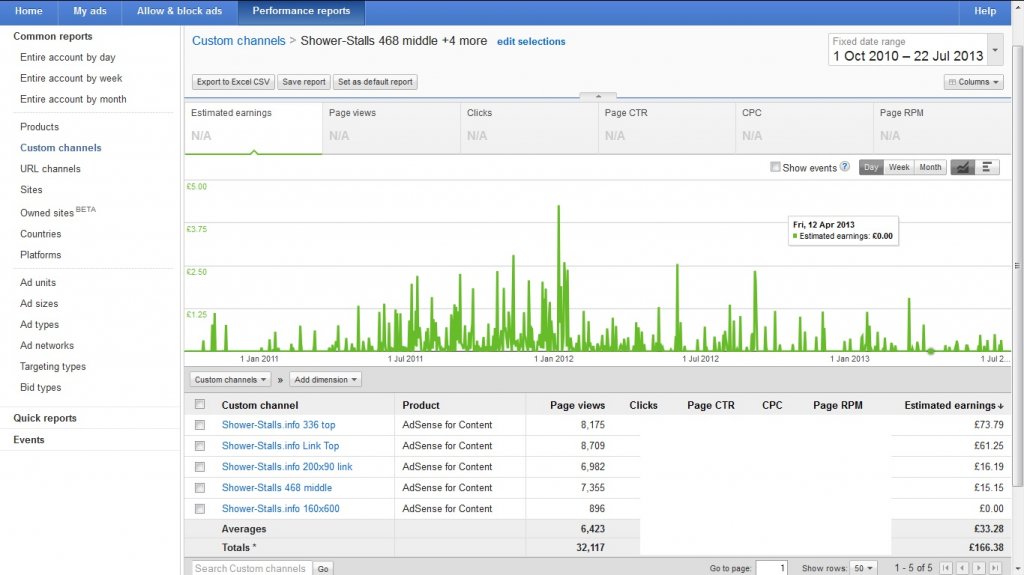Open the Home tab

click(29, 11)
